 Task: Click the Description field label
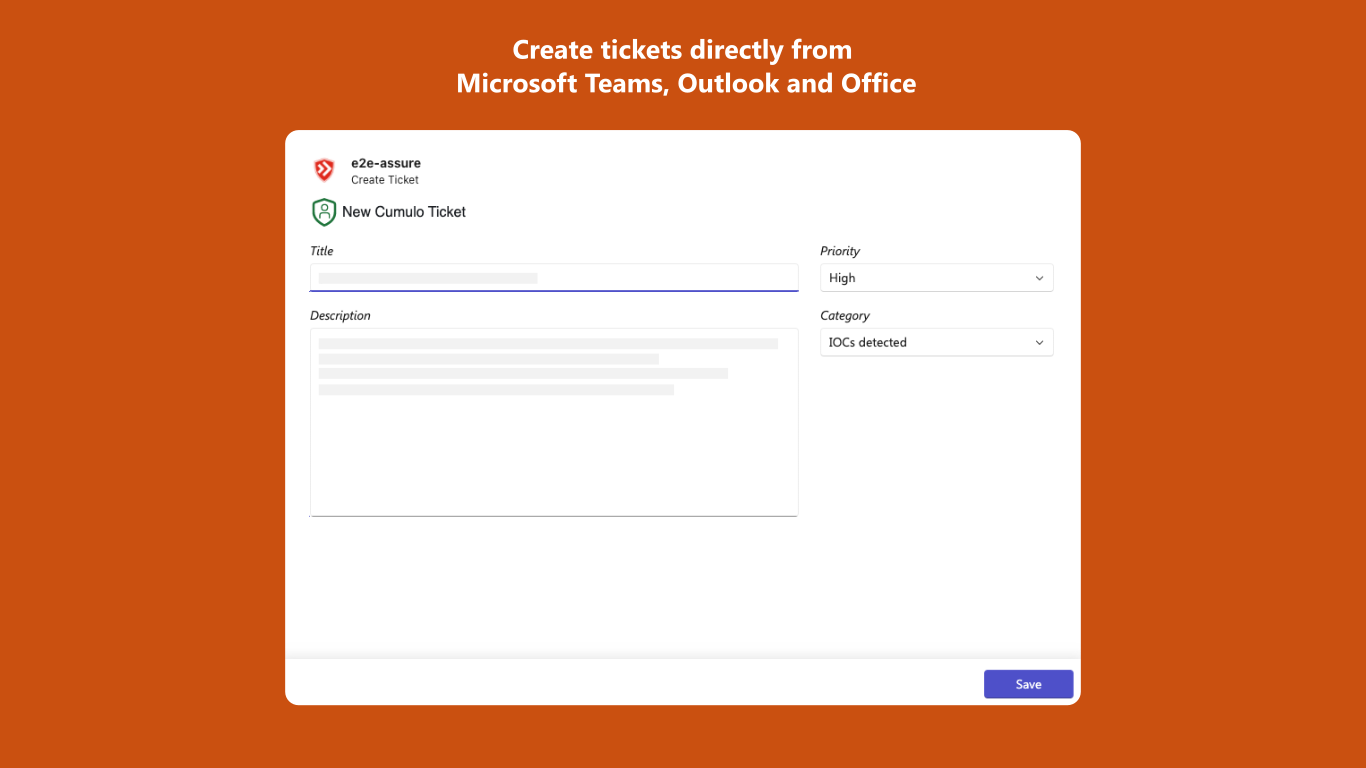click(x=340, y=316)
